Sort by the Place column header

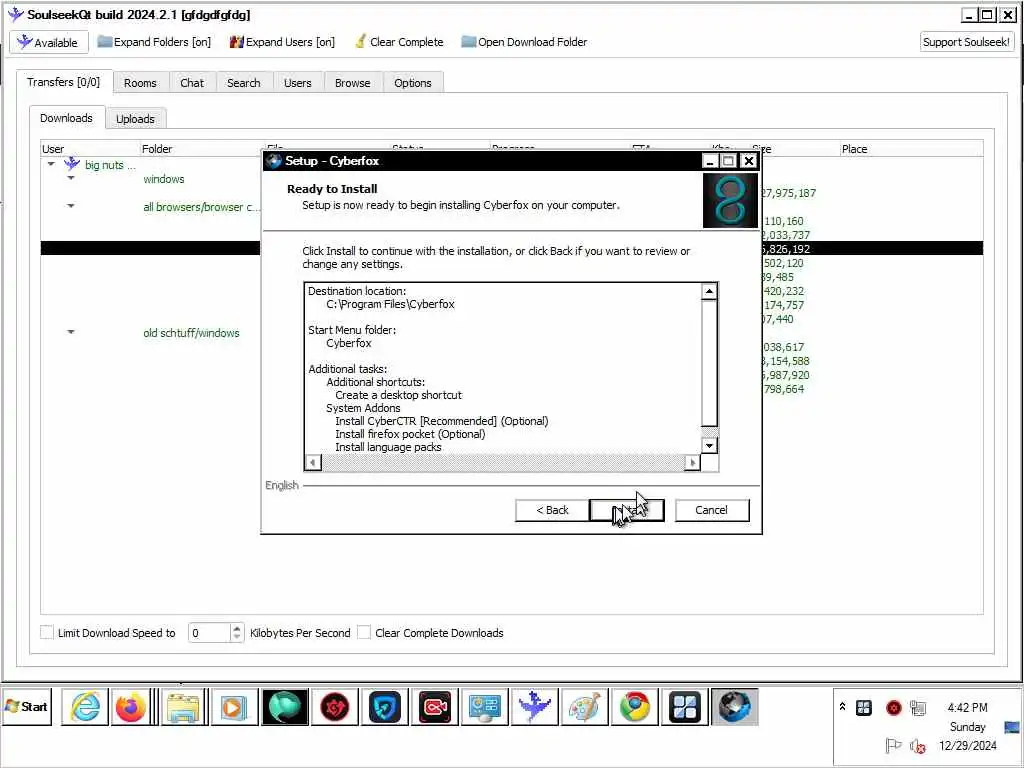point(911,149)
